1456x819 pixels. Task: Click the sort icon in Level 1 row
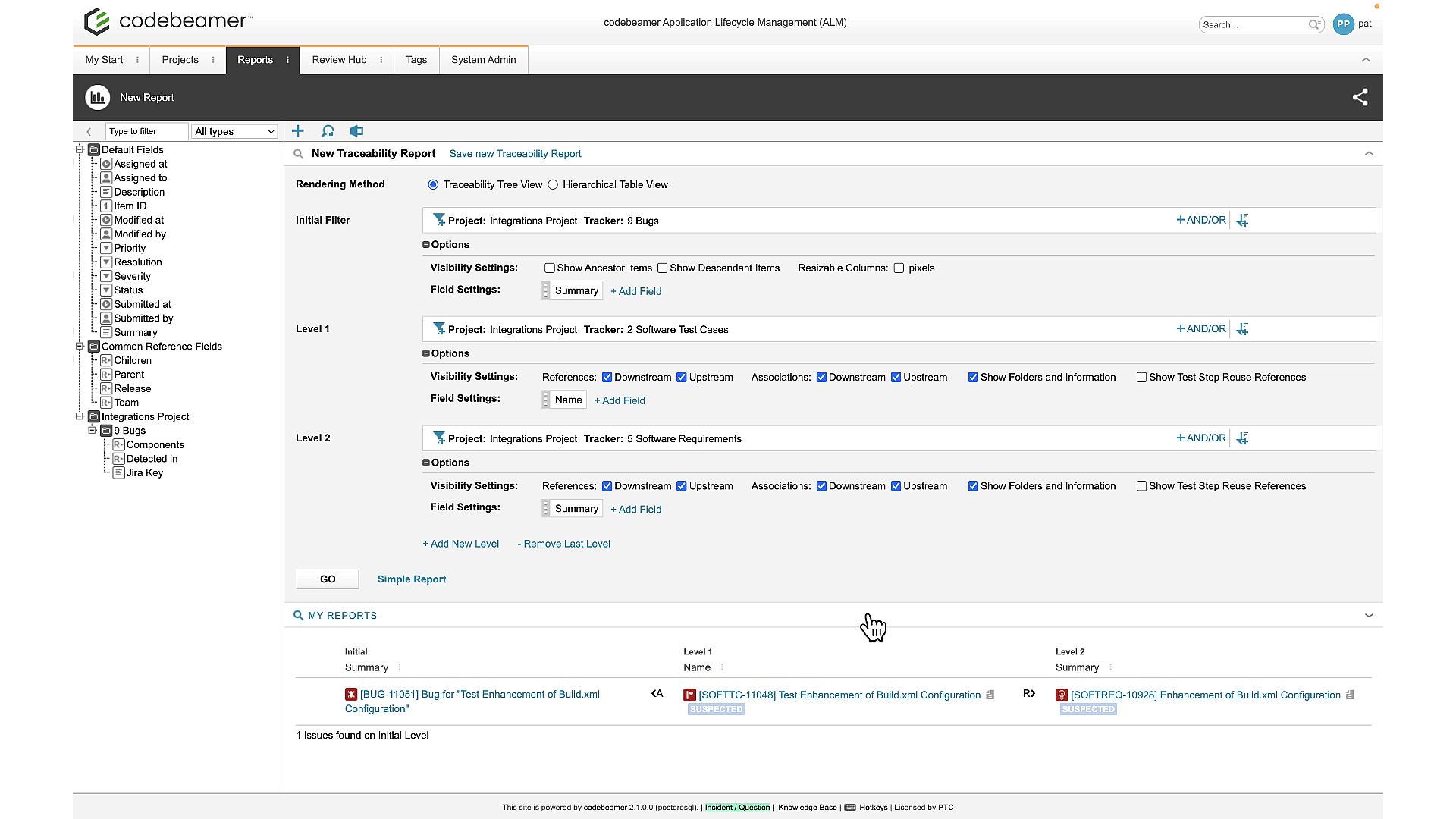point(1242,329)
